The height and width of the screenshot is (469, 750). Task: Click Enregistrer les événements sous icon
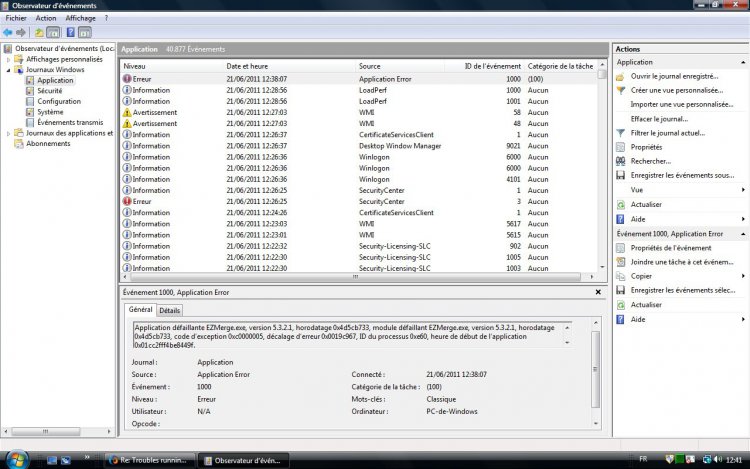pos(620,175)
